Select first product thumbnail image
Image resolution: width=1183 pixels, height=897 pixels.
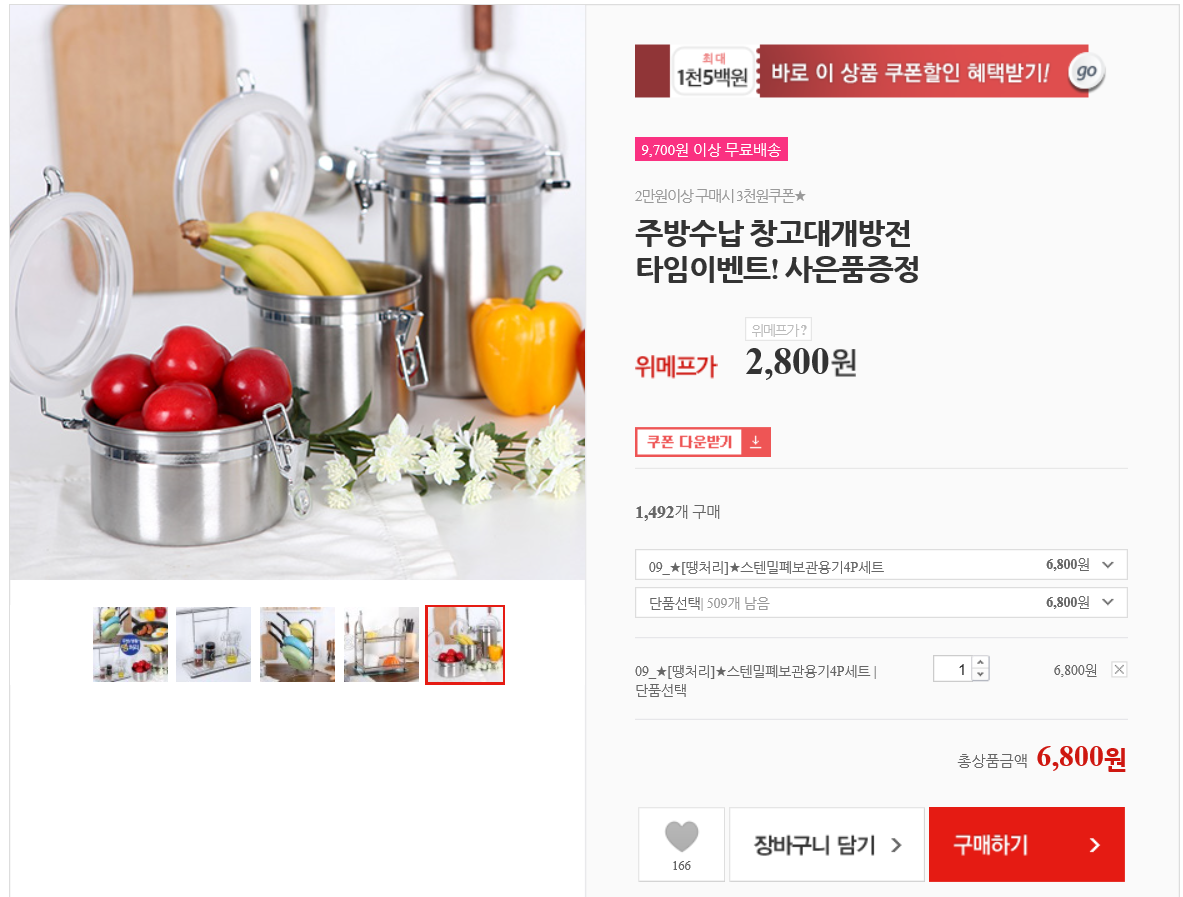tap(130, 644)
